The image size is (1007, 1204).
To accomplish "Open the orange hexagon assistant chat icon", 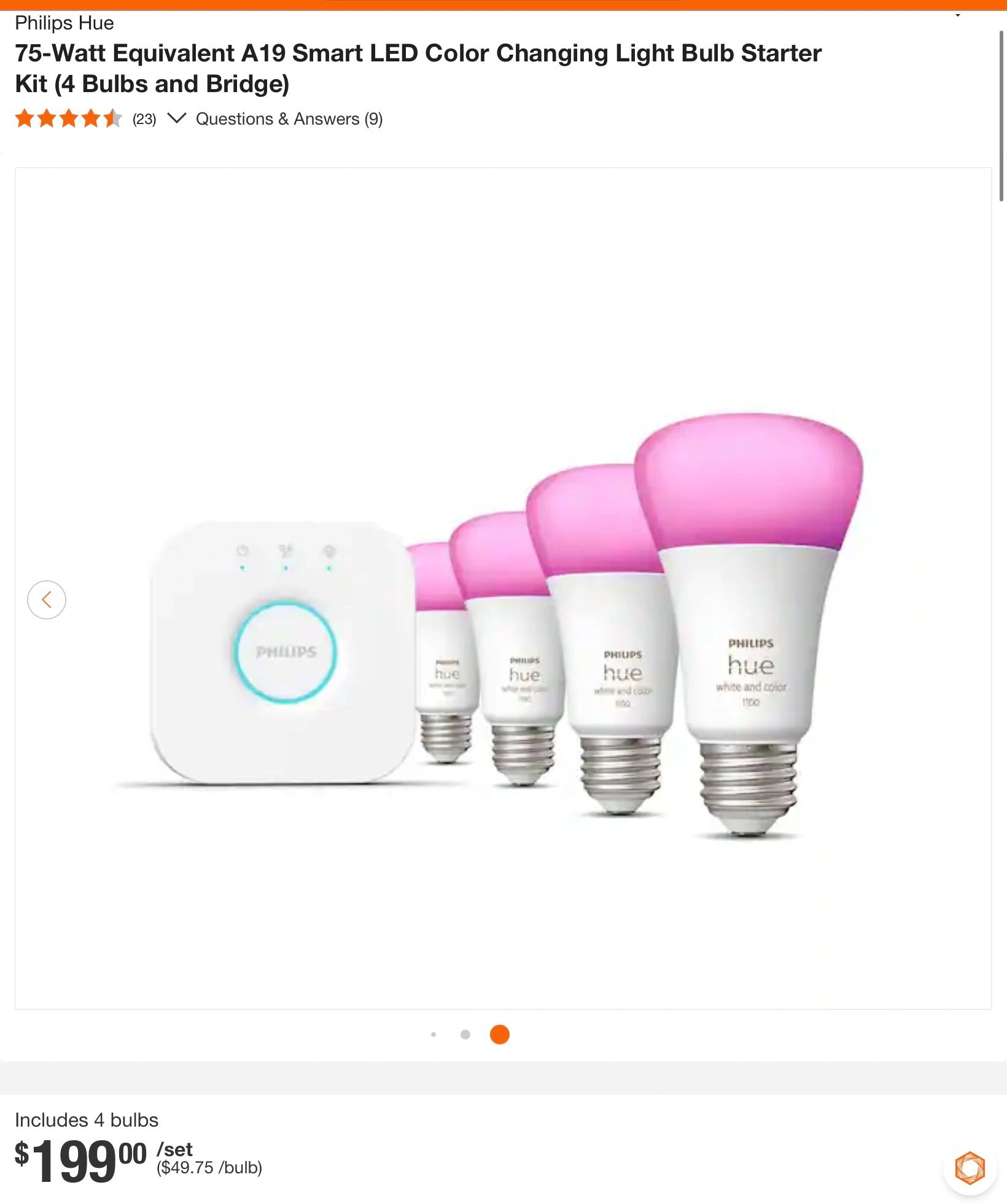I will [x=970, y=1168].
